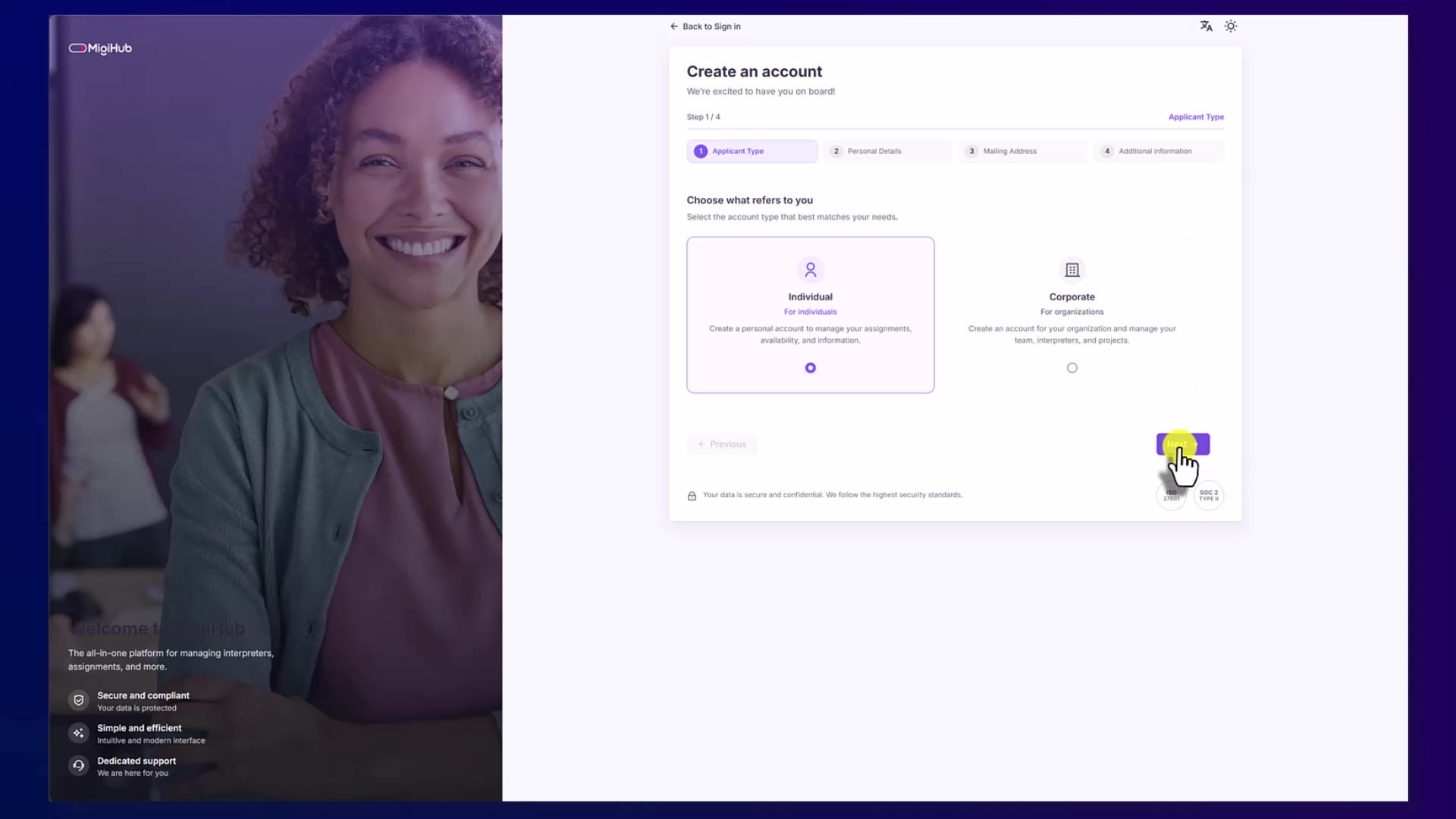
Task: Click the MigiHub logo
Action: [100, 48]
